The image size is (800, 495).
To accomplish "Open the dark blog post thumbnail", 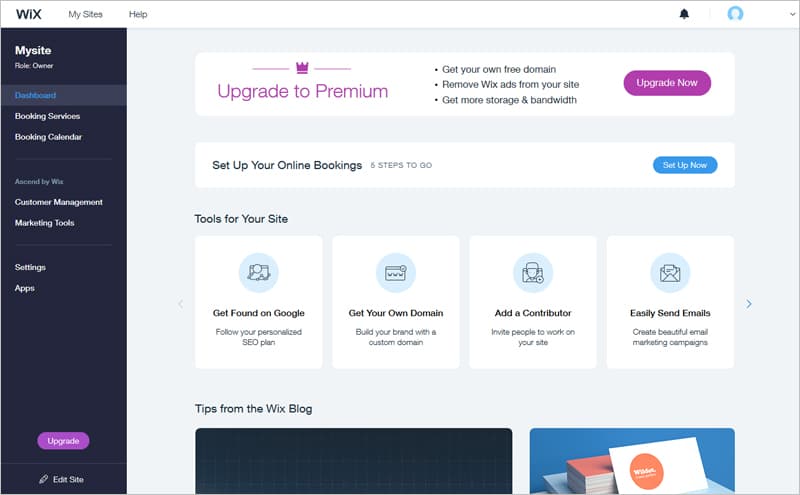I will click(354, 461).
